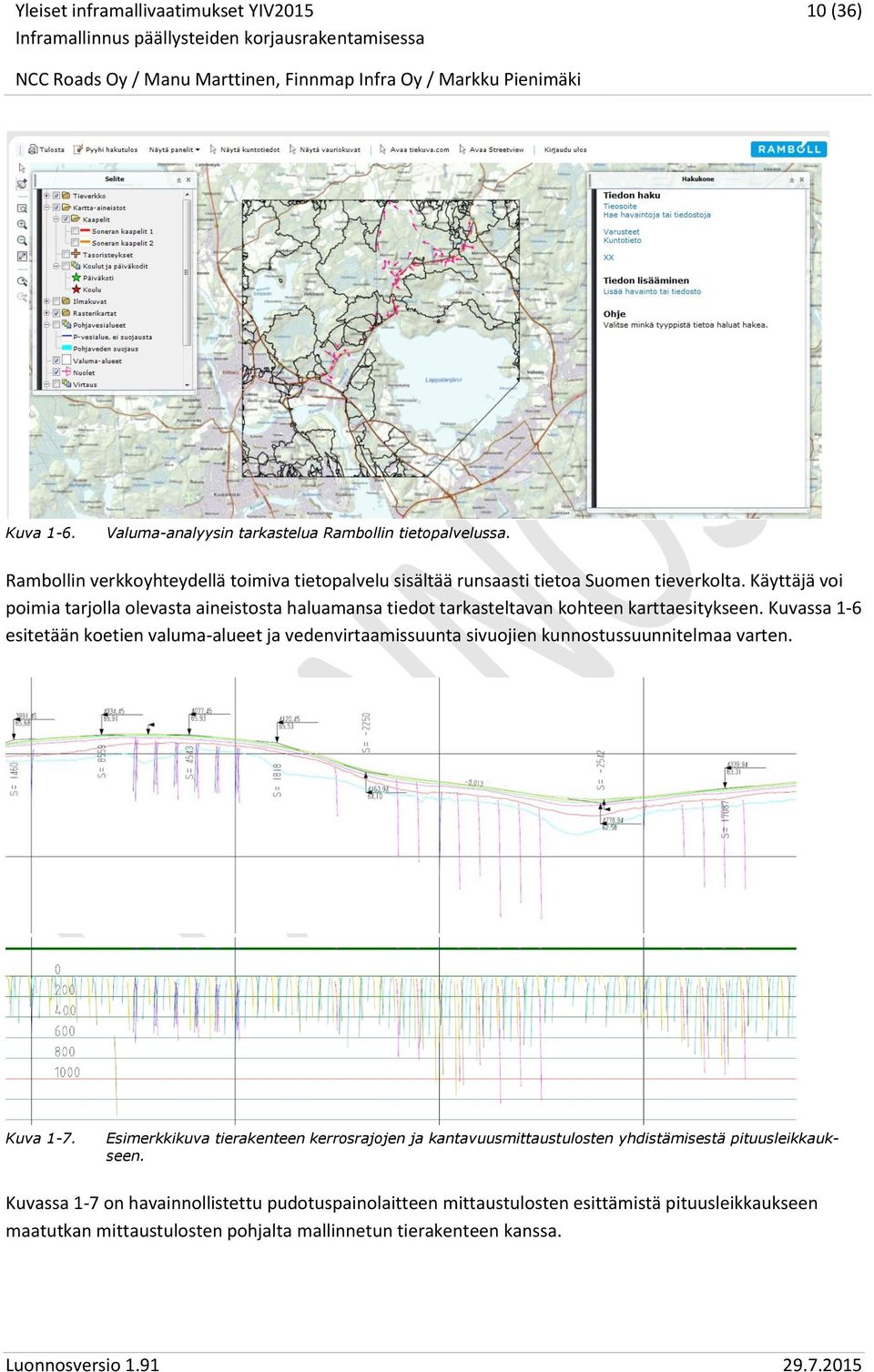Screen dimensions: 874x1372
Task: Open the Tieosoite search link
Action: (x=620, y=207)
